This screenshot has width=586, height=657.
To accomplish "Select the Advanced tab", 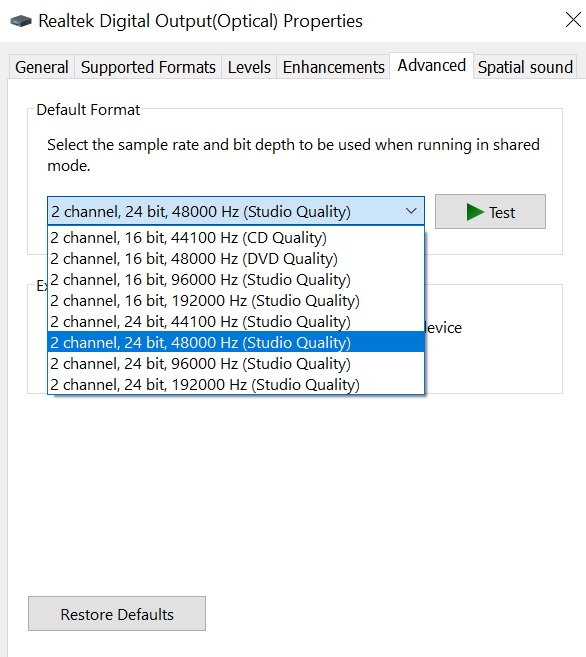I will pyautogui.click(x=431, y=65).
